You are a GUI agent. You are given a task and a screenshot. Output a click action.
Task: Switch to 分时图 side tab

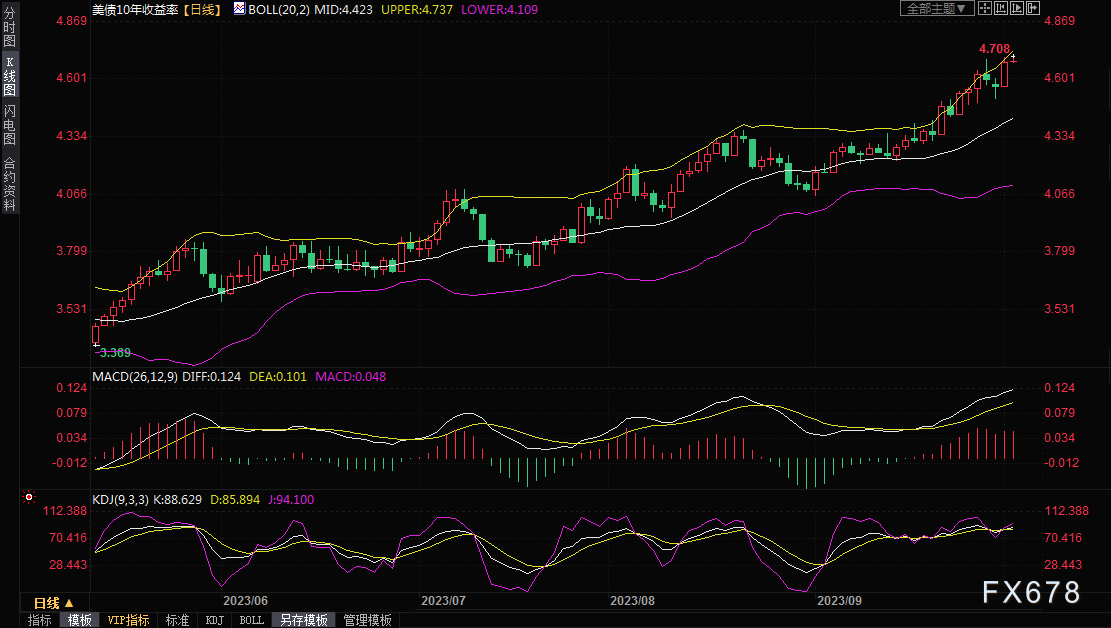(x=9, y=27)
